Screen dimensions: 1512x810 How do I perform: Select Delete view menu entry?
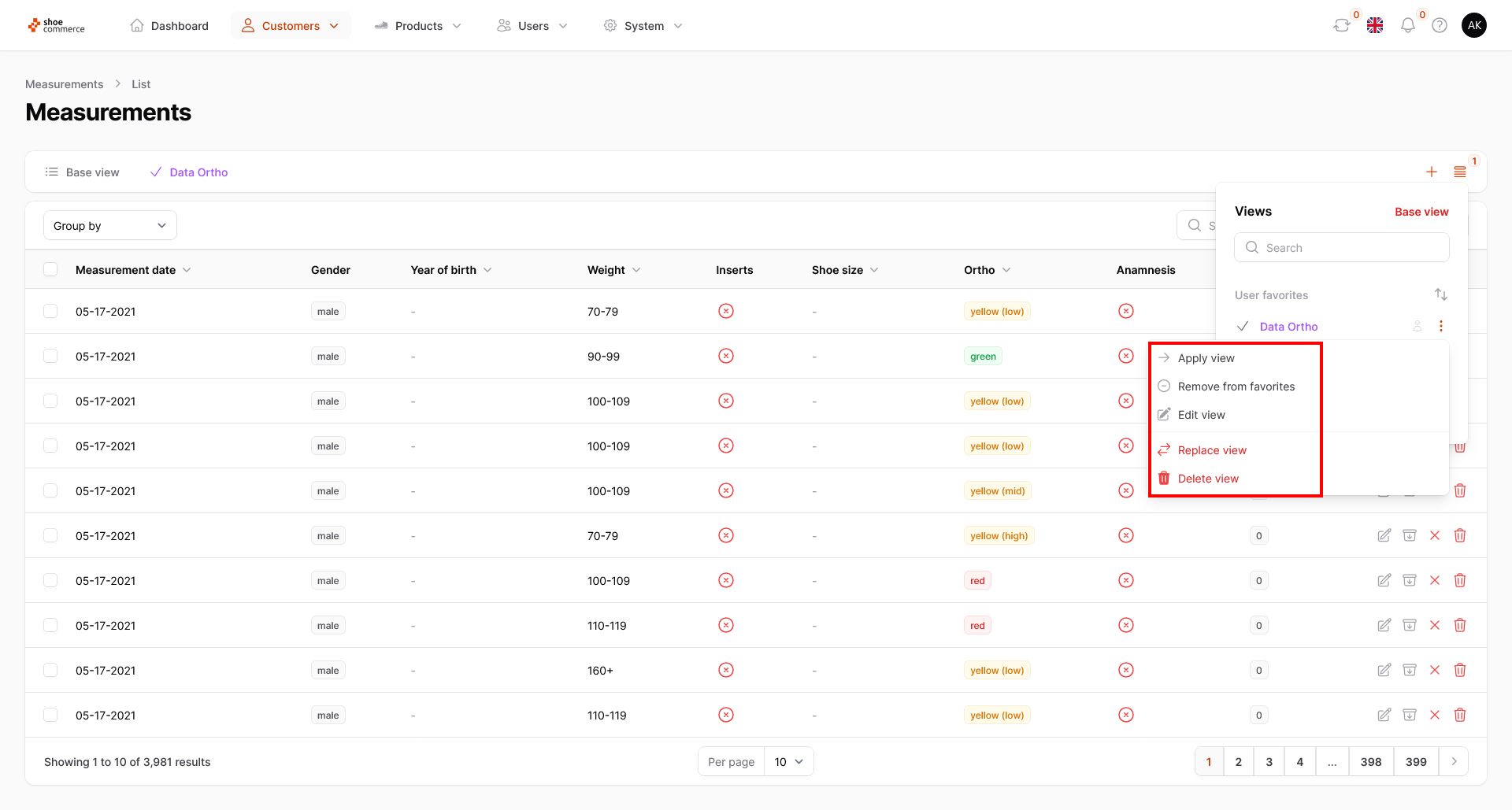(1208, 479)
